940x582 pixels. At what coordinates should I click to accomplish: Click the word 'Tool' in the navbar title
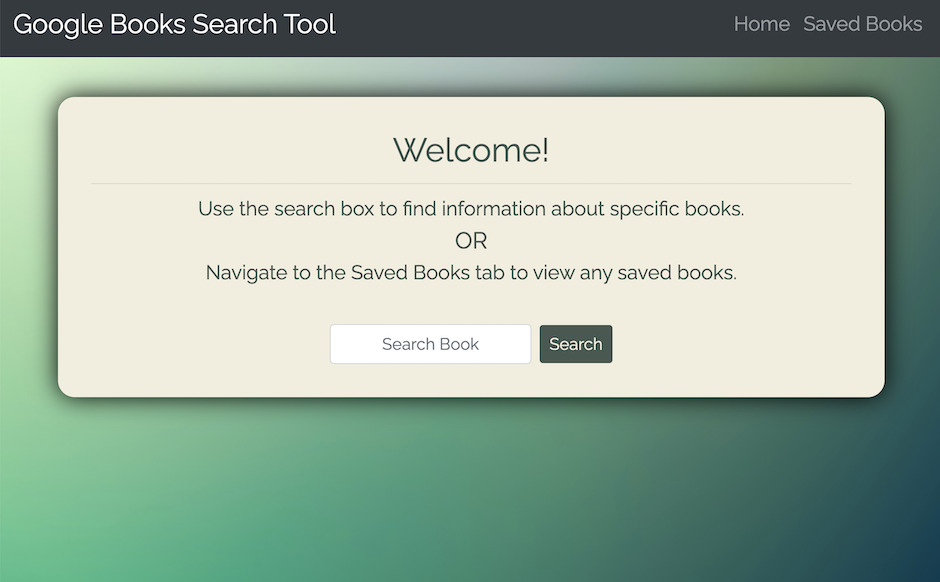click(309, 24)
